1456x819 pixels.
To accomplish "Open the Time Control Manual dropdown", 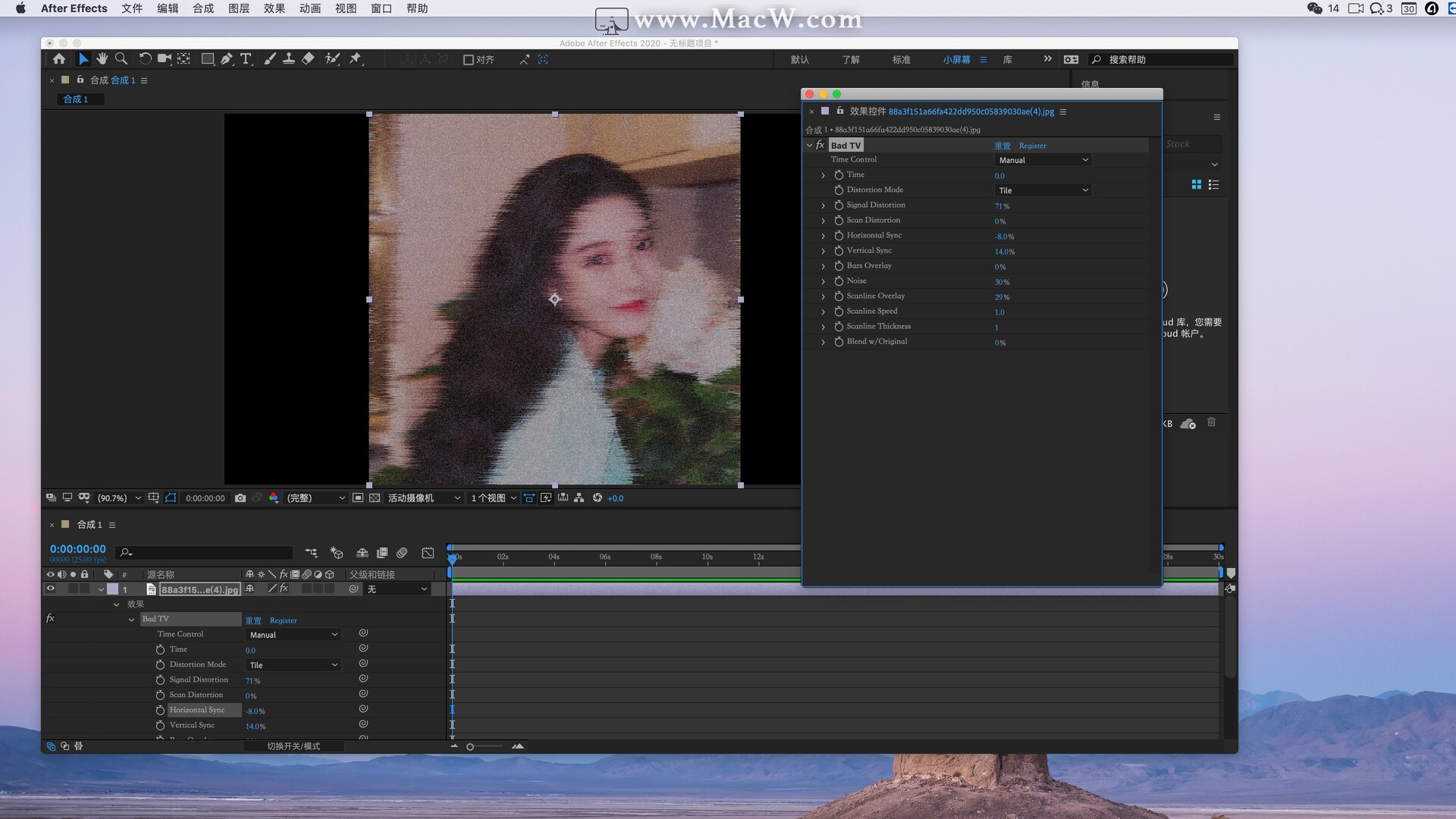I will 1043,160.
